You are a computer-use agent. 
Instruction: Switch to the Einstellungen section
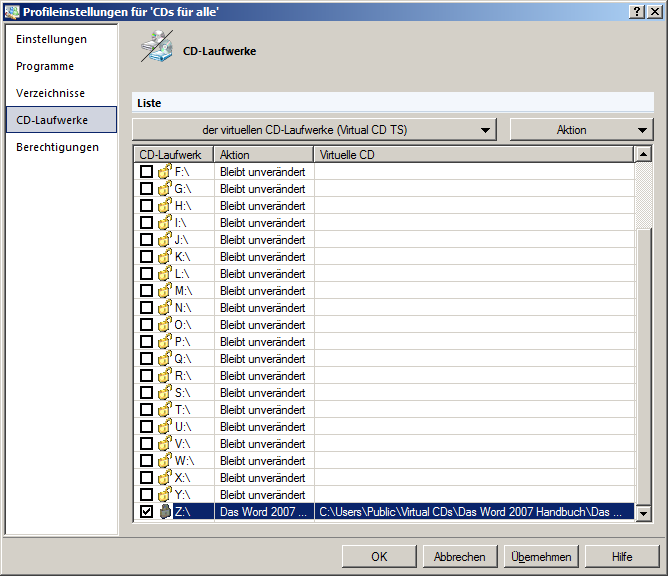pos(52,39)
